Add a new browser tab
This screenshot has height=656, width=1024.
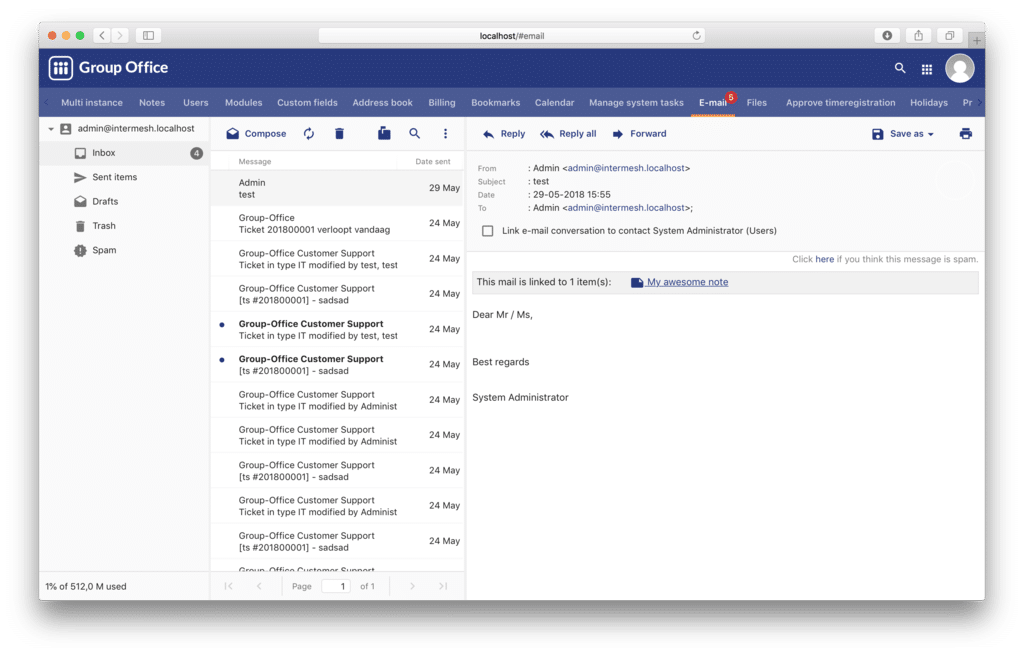click(x=976, y=40)
